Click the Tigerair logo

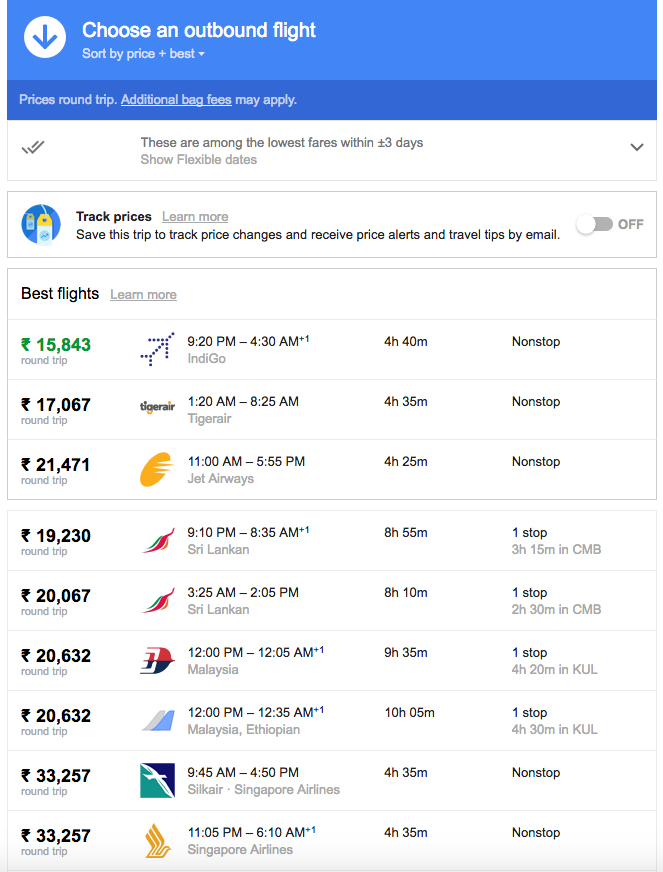click(x=157, y=407)
